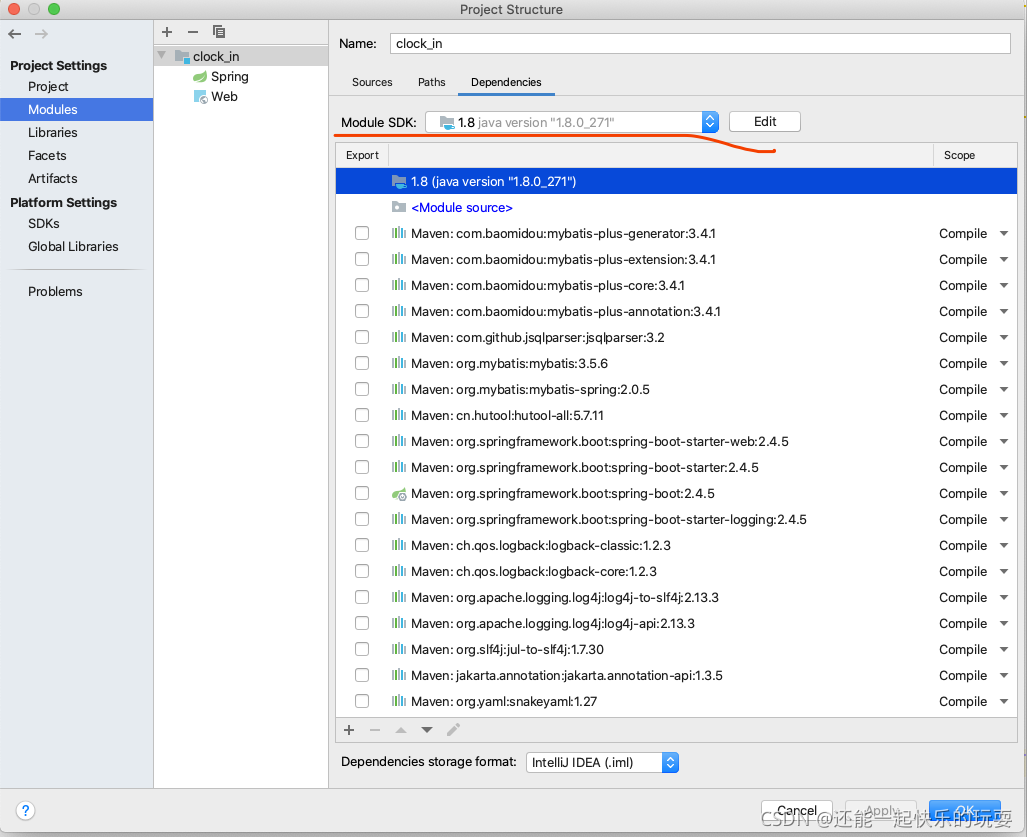This screenshot has height=837, width=1027.
Task: Switch to the Sources tab
Action: pos(372,83)
